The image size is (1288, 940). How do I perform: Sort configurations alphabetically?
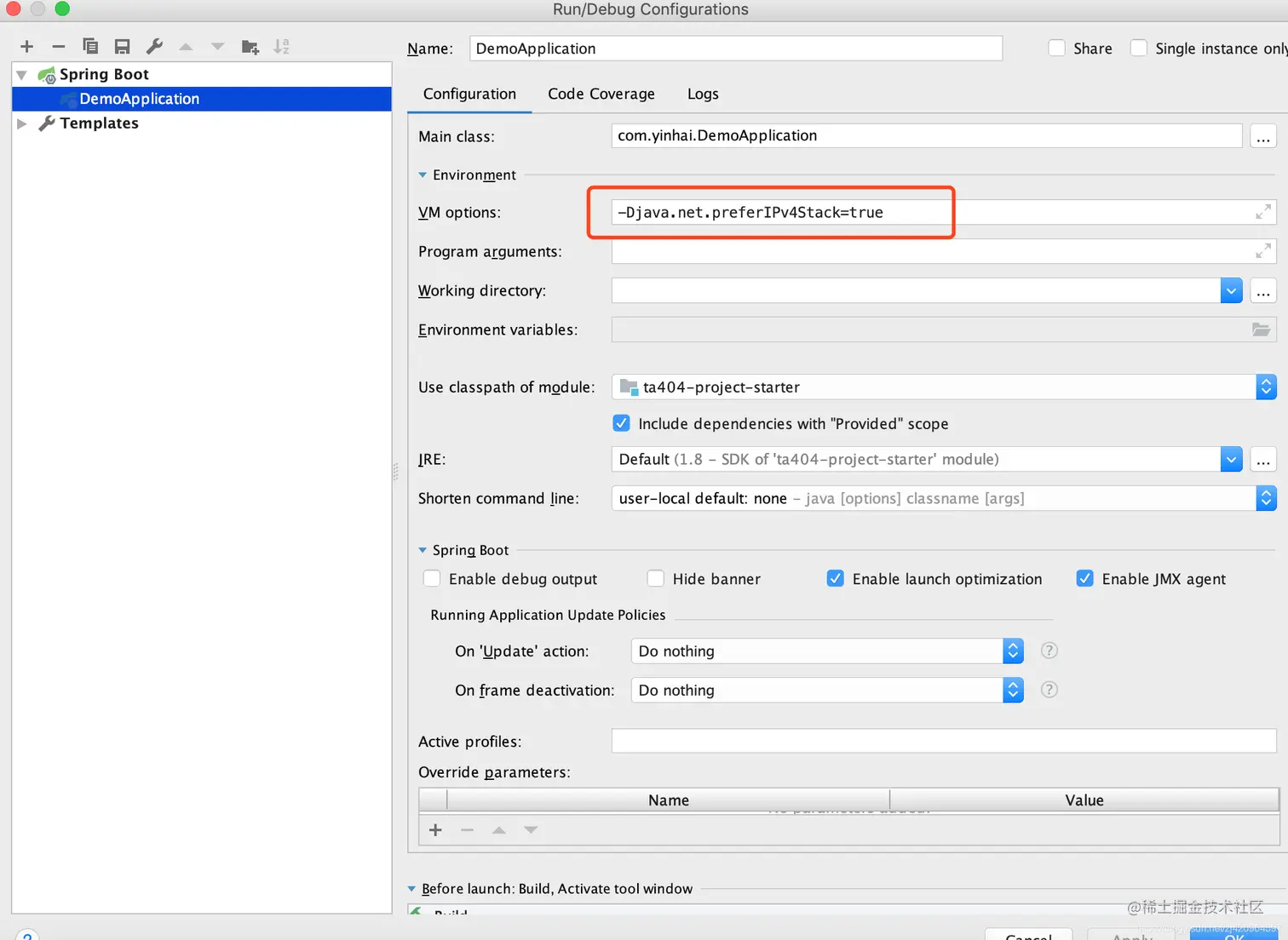[282, 47]
